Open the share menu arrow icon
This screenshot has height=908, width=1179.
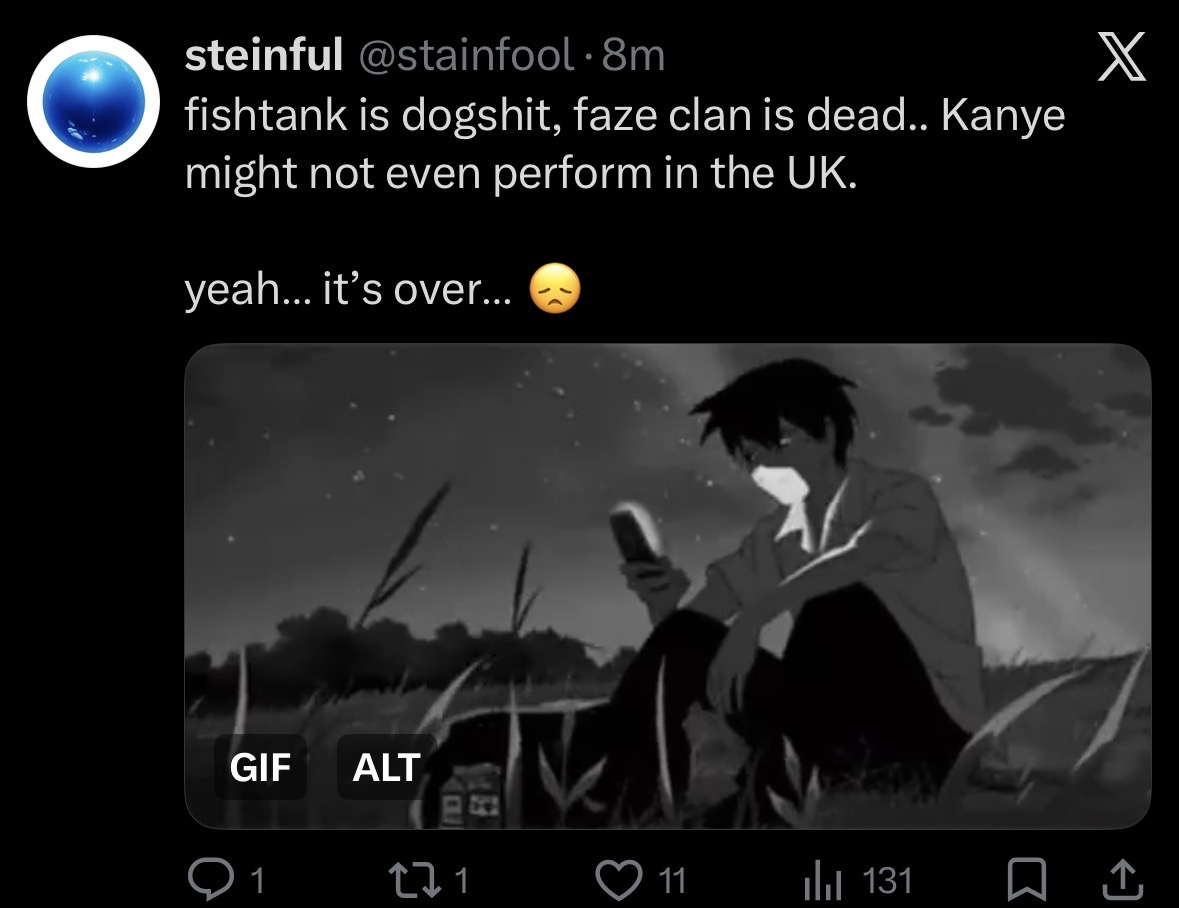click(1123, 879)
